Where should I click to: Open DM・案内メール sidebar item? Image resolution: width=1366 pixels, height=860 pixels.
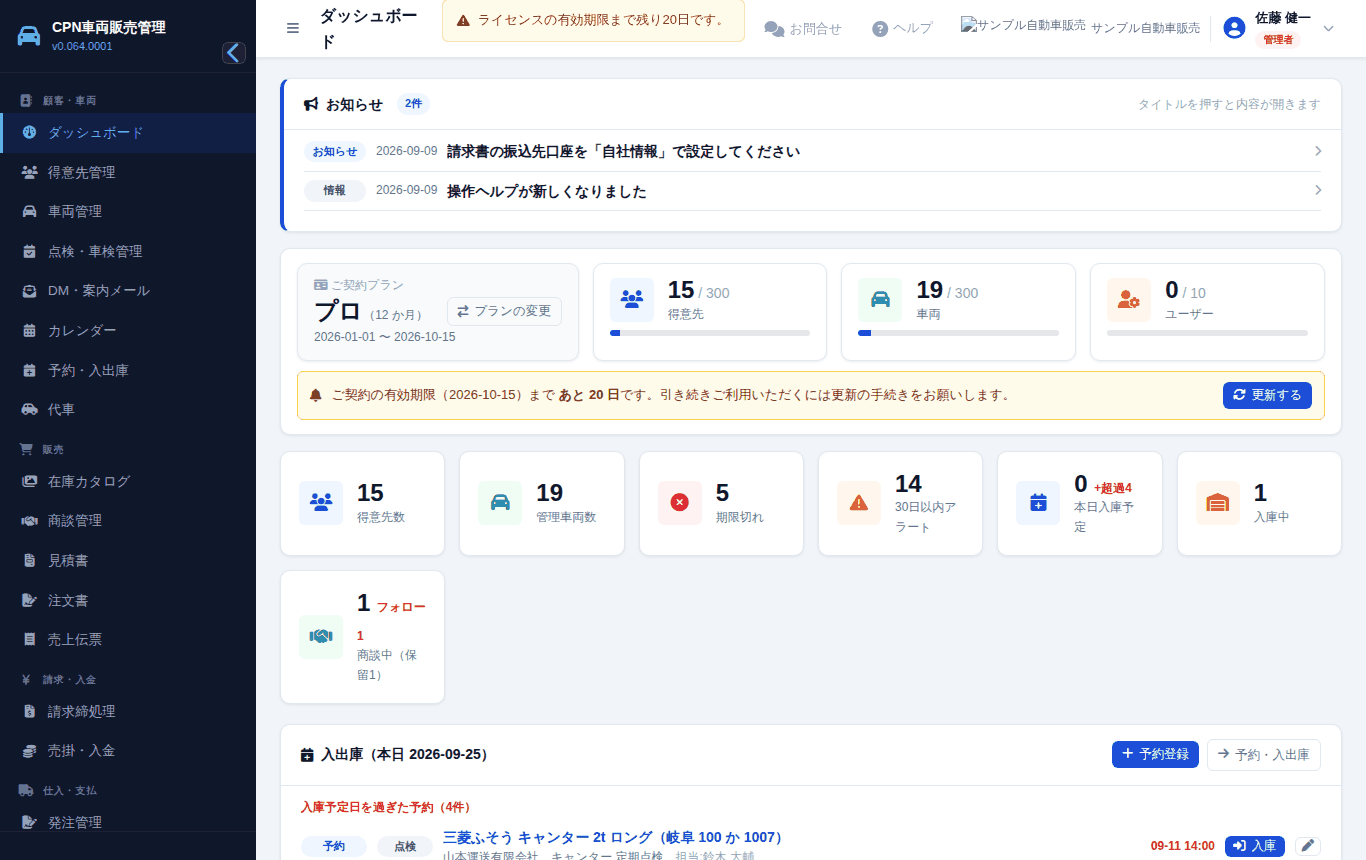pos(128,291)
